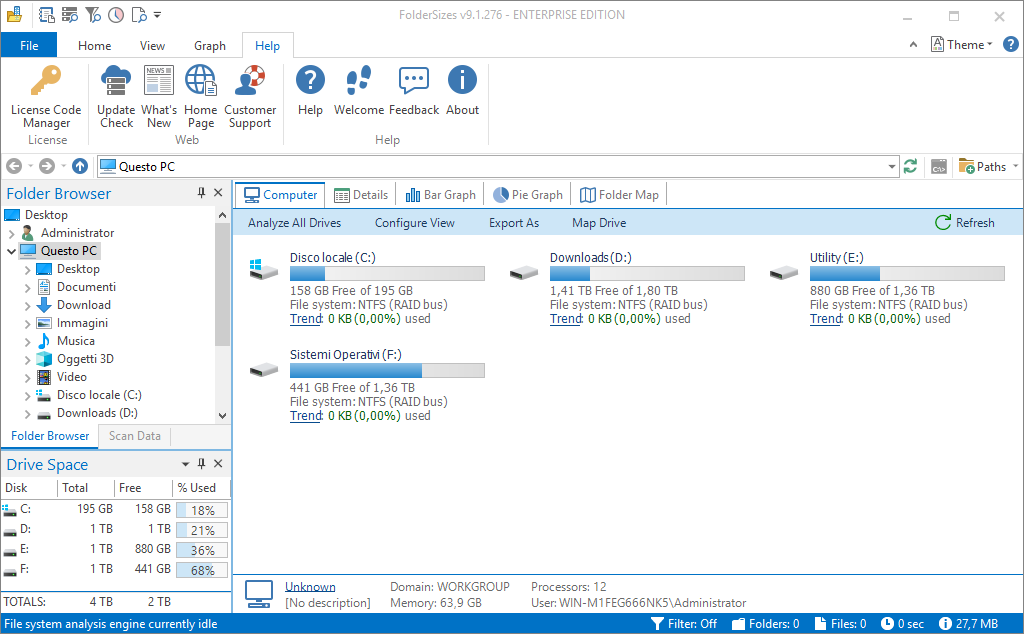Expand the Administrator tree node
Image resolution: width=1024 pixels, height=634 pixels.
11,233
